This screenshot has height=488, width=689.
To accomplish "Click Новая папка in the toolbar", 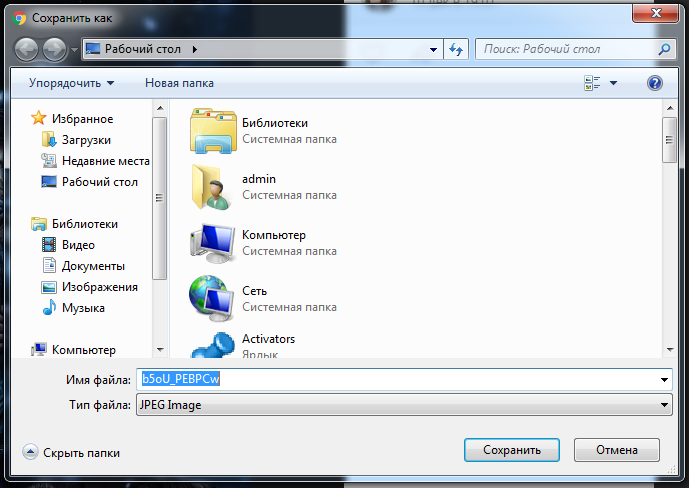I will point(179,83).
